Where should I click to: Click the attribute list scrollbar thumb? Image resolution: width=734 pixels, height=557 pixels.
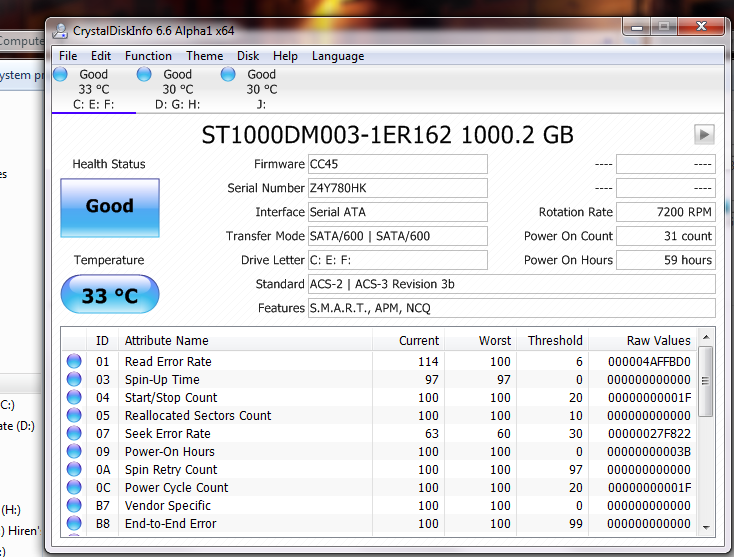[x=706, y=381]
